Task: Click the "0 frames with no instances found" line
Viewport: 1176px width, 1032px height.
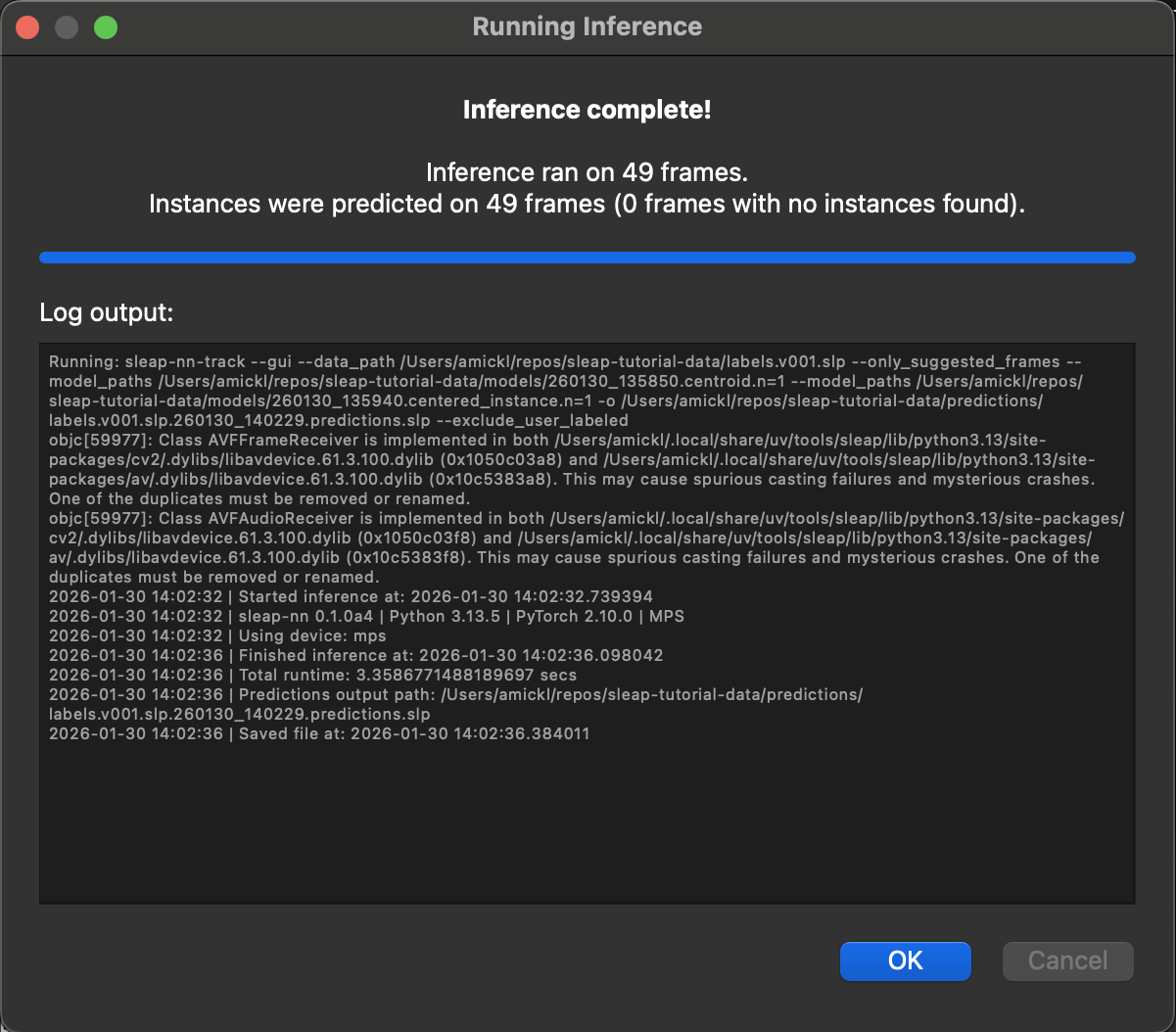Action: click(588, 205)
